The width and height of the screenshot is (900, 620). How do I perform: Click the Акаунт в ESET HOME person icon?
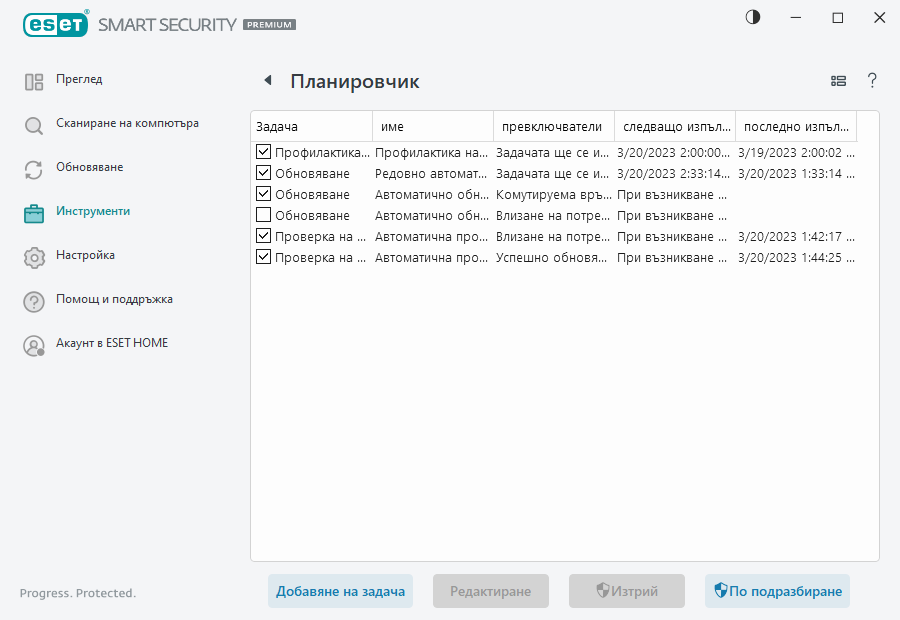pyautogui.click(x=33, y=343)
